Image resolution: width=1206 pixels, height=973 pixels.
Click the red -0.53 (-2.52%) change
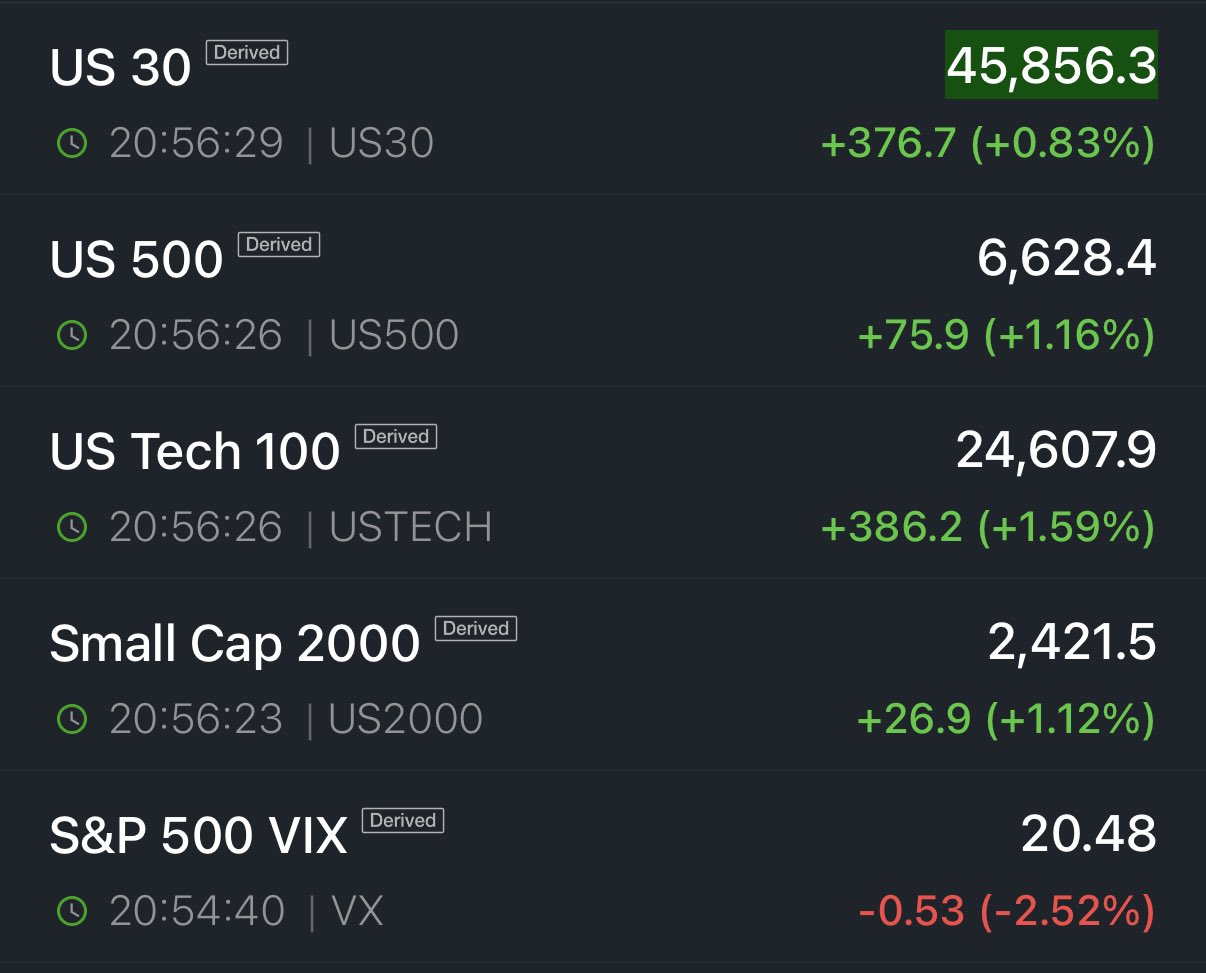coord(1006,911)
